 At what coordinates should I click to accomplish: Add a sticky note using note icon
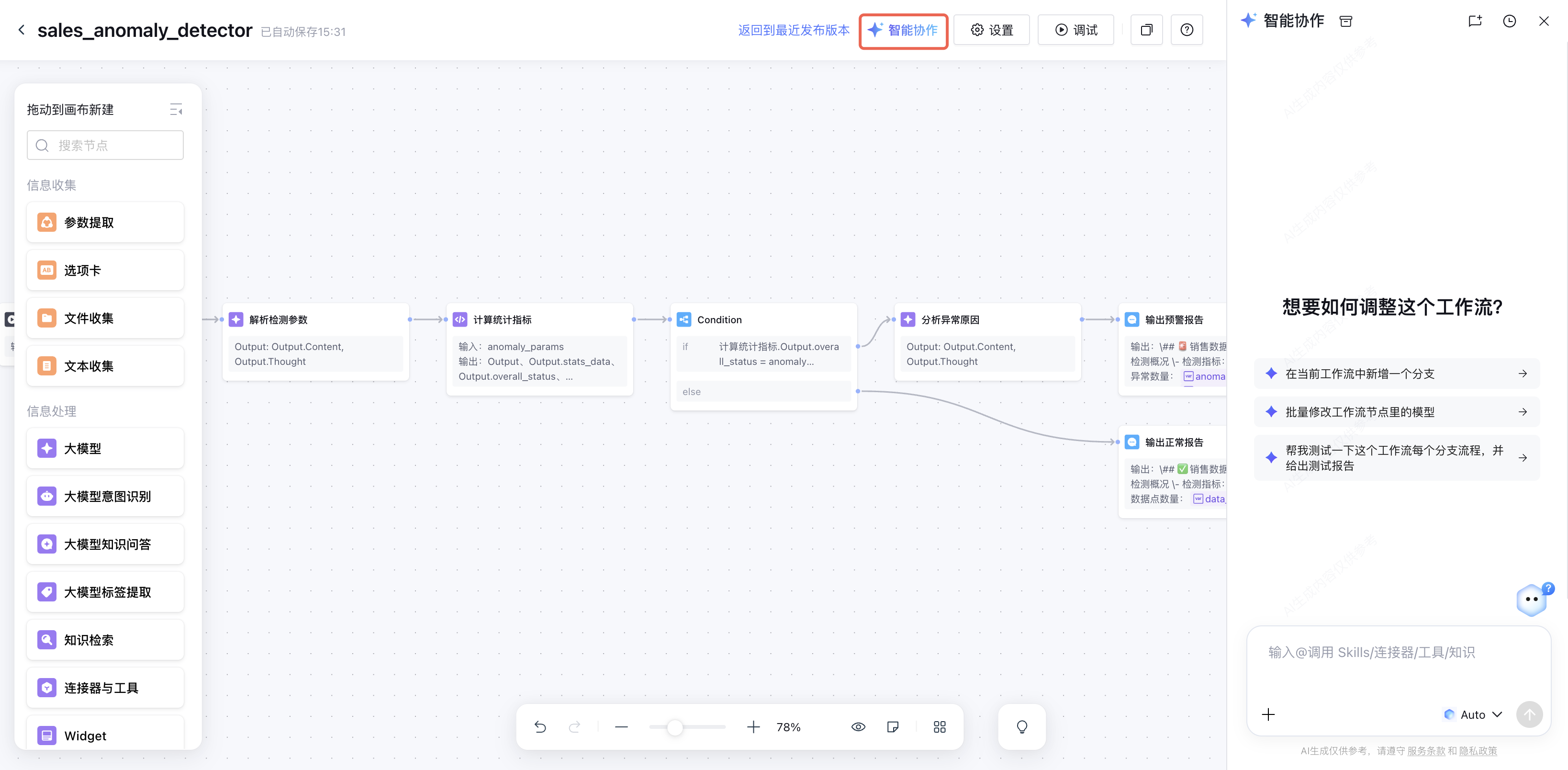893,727
